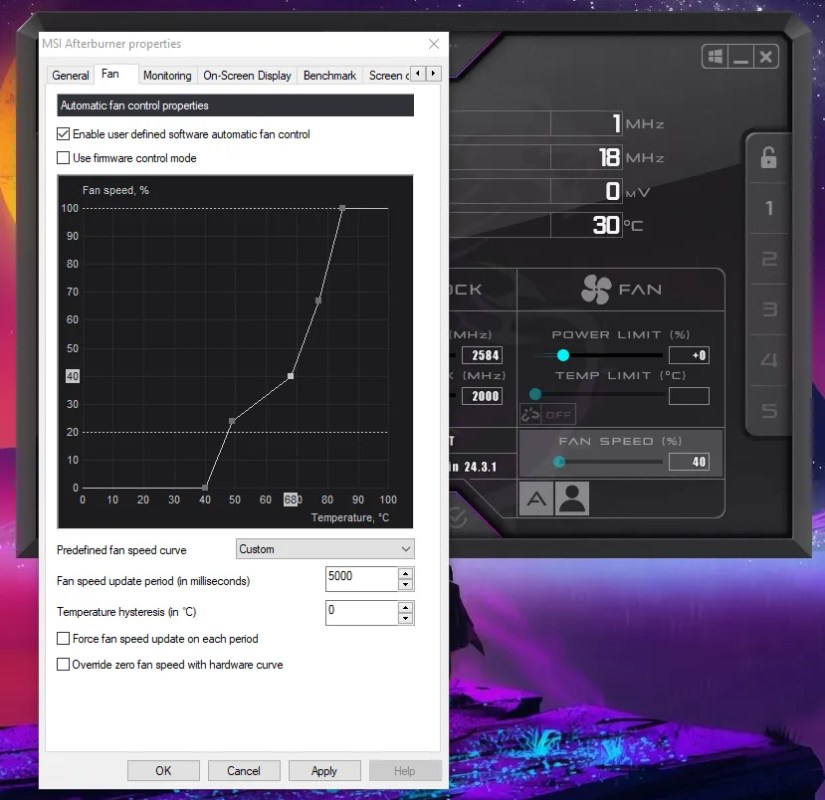Image resolution: width=825 pixels, height=800 pixels.
Task: Click the temperature hysteresis input field
Action: point(361,613)
